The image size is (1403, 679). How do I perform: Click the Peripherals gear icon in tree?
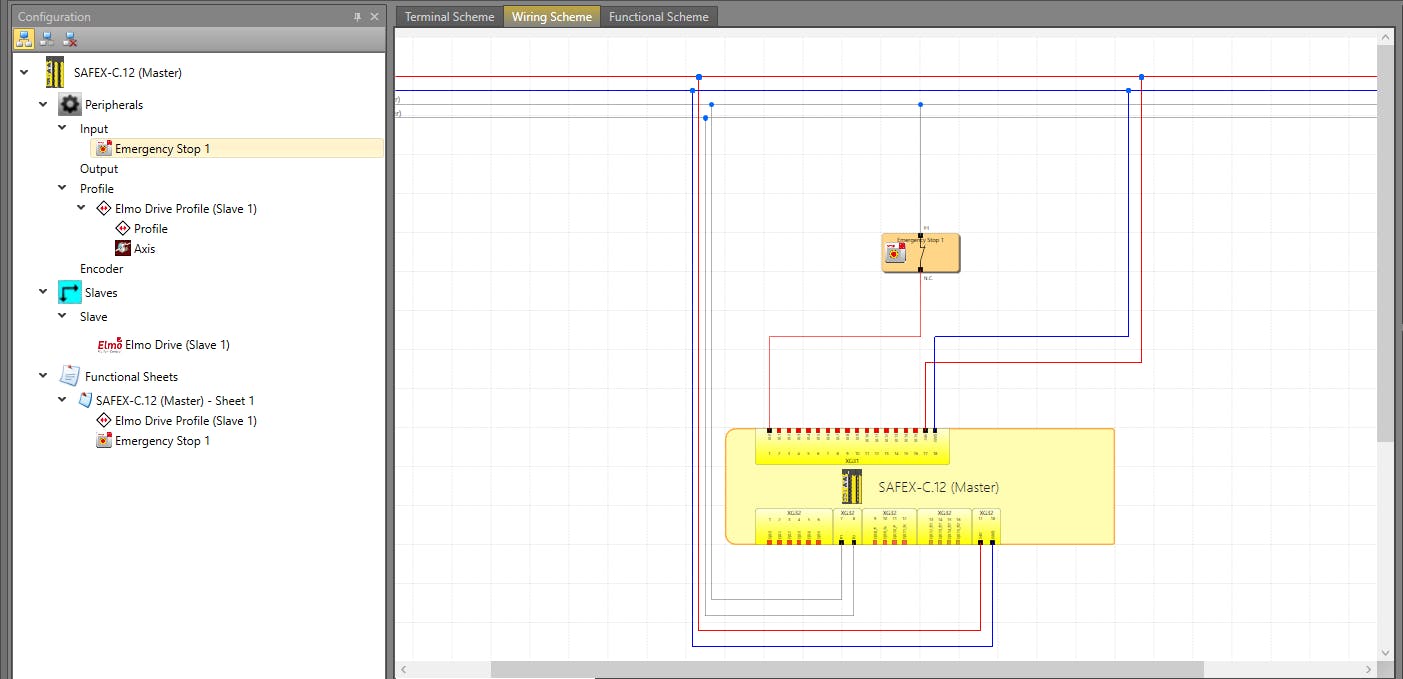(70, 105)
